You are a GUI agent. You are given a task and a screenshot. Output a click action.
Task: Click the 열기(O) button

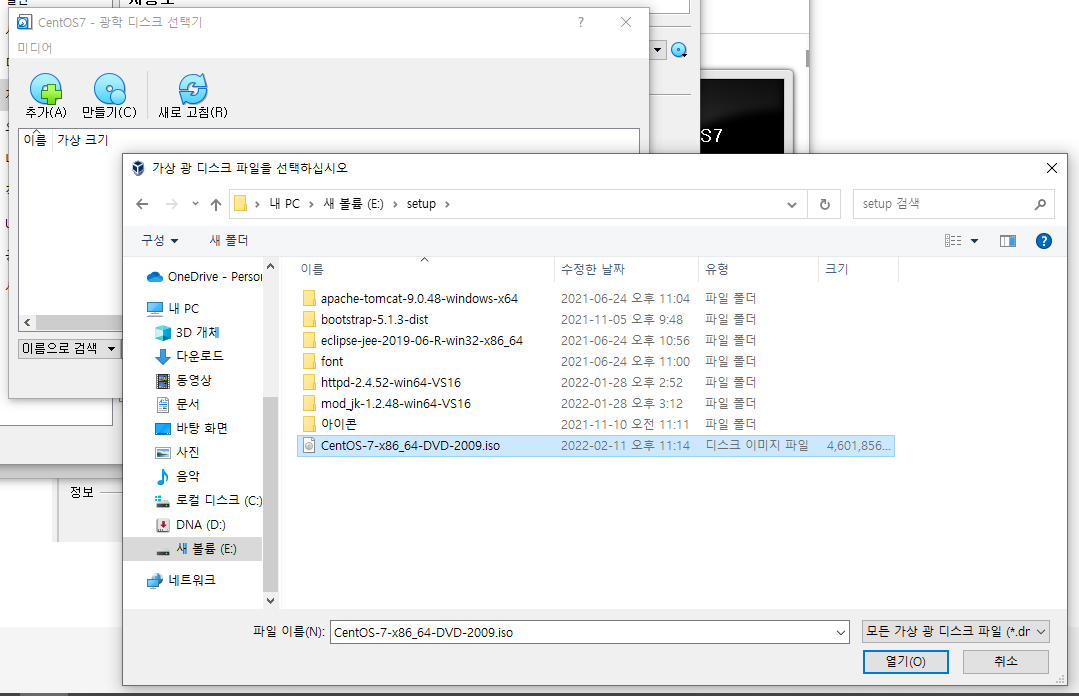(905, 661)
